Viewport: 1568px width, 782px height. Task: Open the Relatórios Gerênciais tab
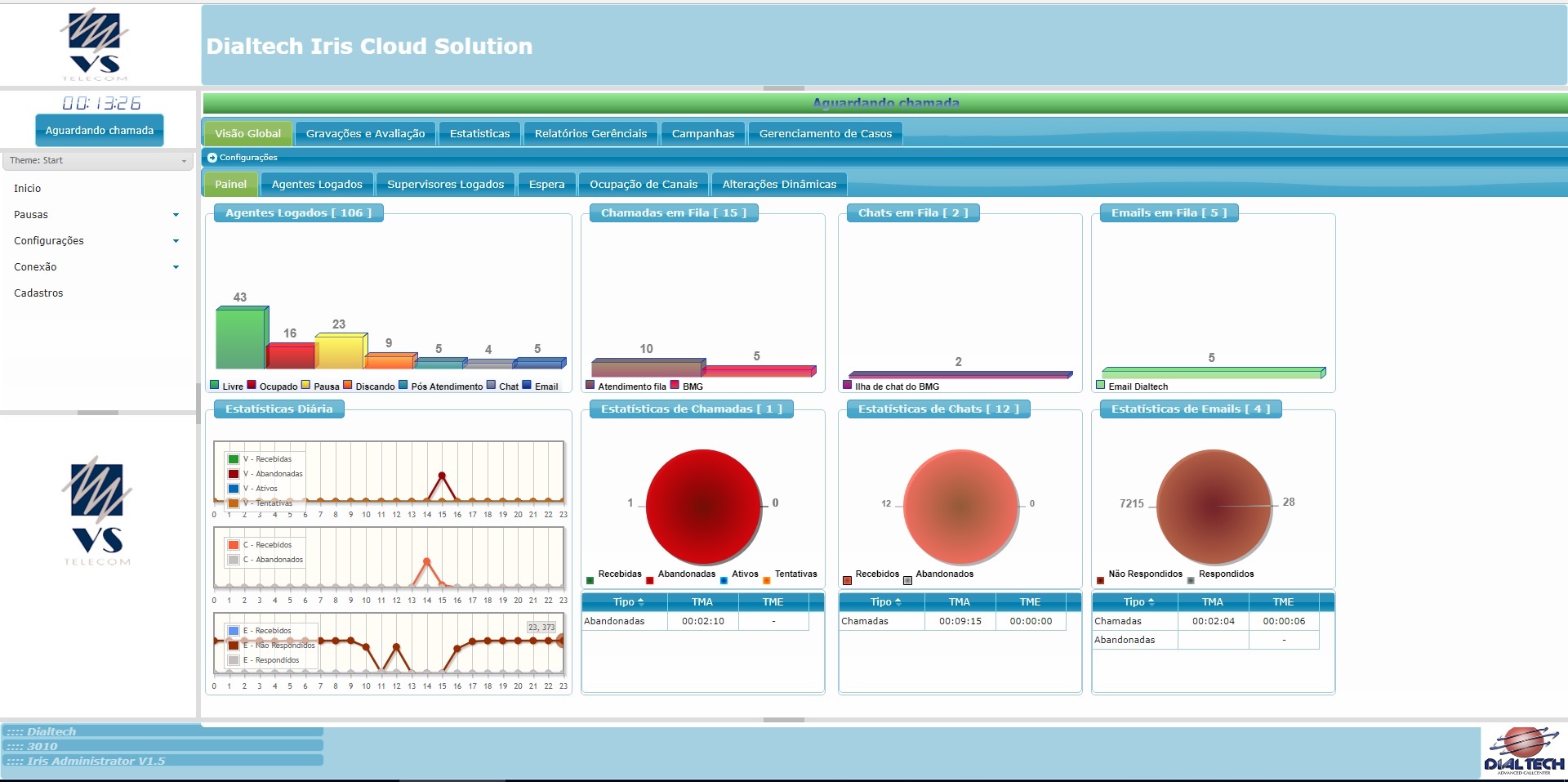pyautogui.click(x=590, y=133)
